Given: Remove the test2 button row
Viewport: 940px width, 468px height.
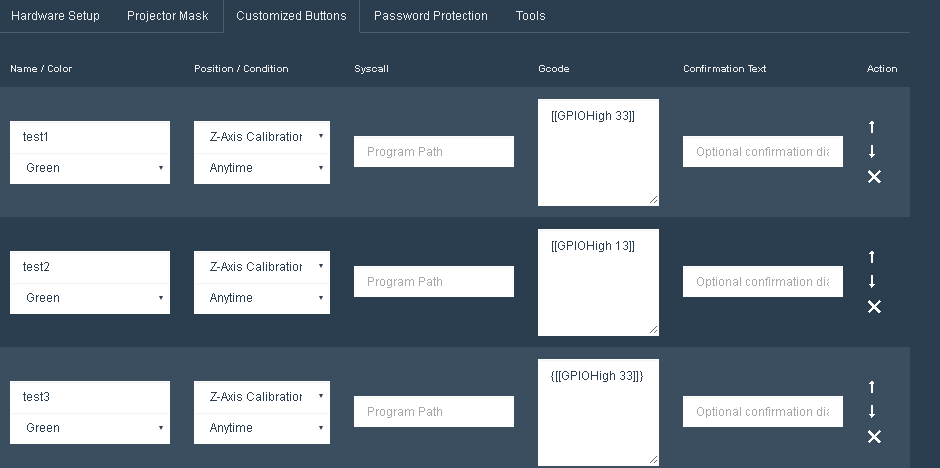Looking at the screenshot, I should 874,307.
